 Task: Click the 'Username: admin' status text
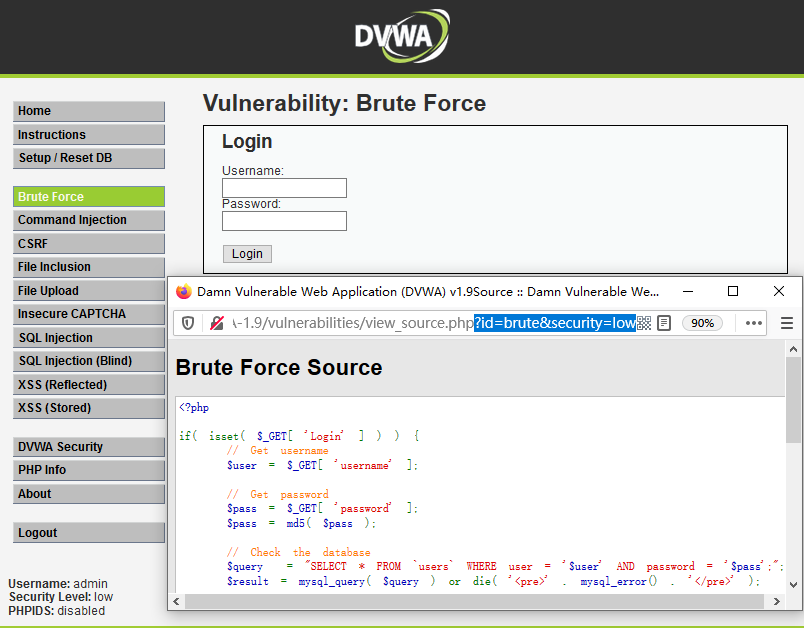pyautogui.click(x=58, y=584)
